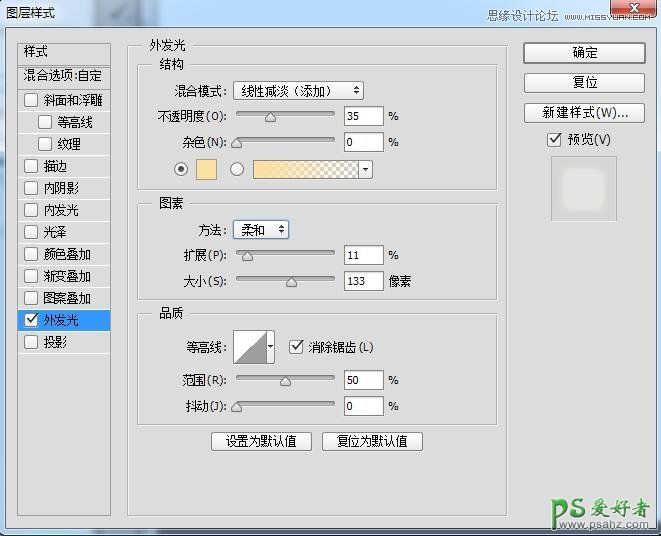Click the yellow glow color swatch

207,170
